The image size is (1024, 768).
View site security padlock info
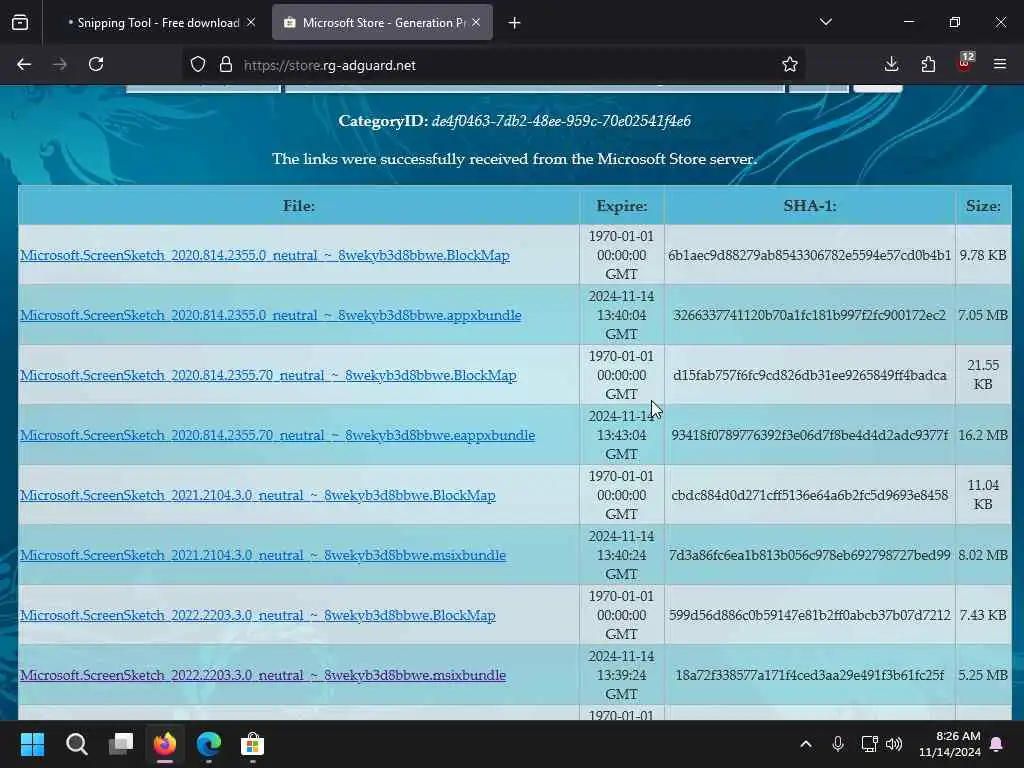point(225,65)
